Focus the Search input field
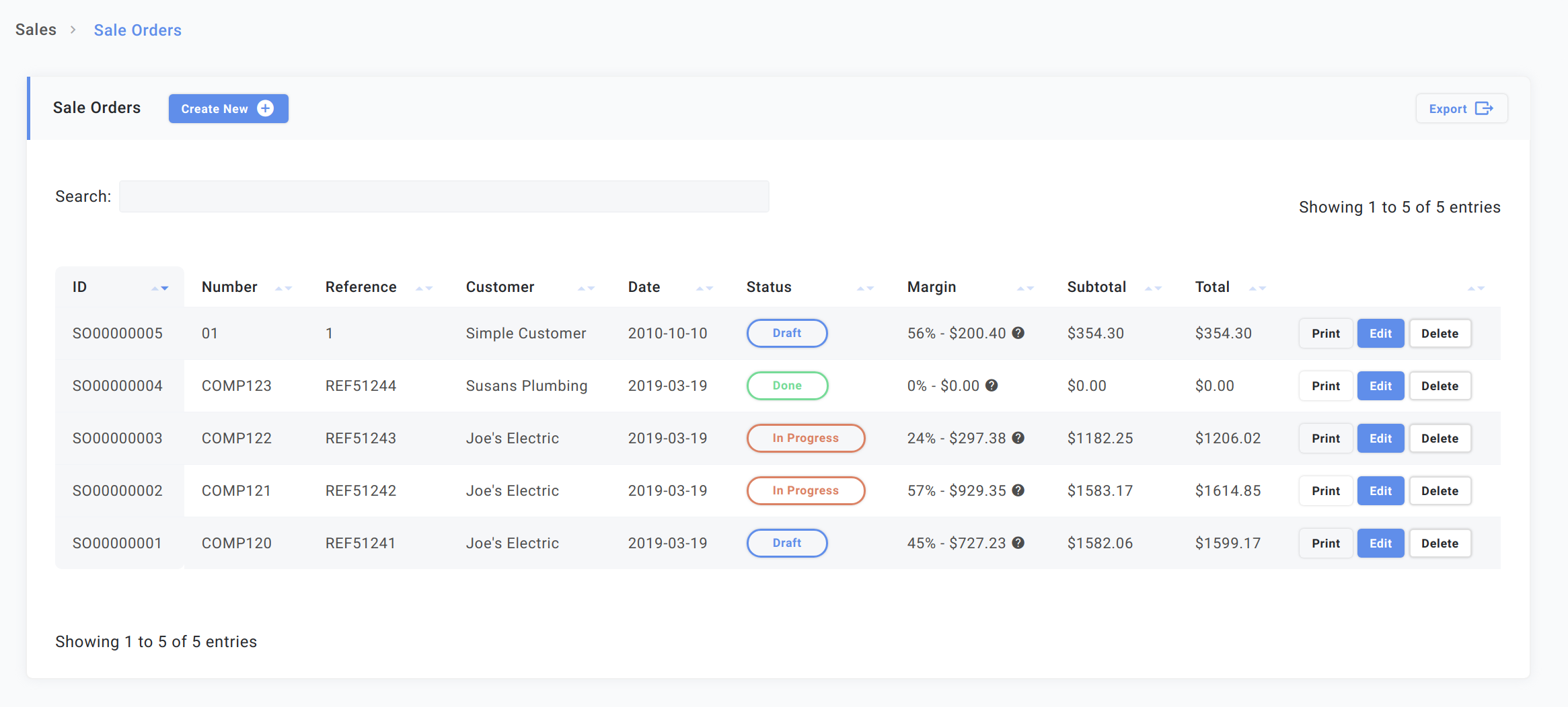Image resolution: width=1568 pixels, height=707 pixels. pos(444,196)
